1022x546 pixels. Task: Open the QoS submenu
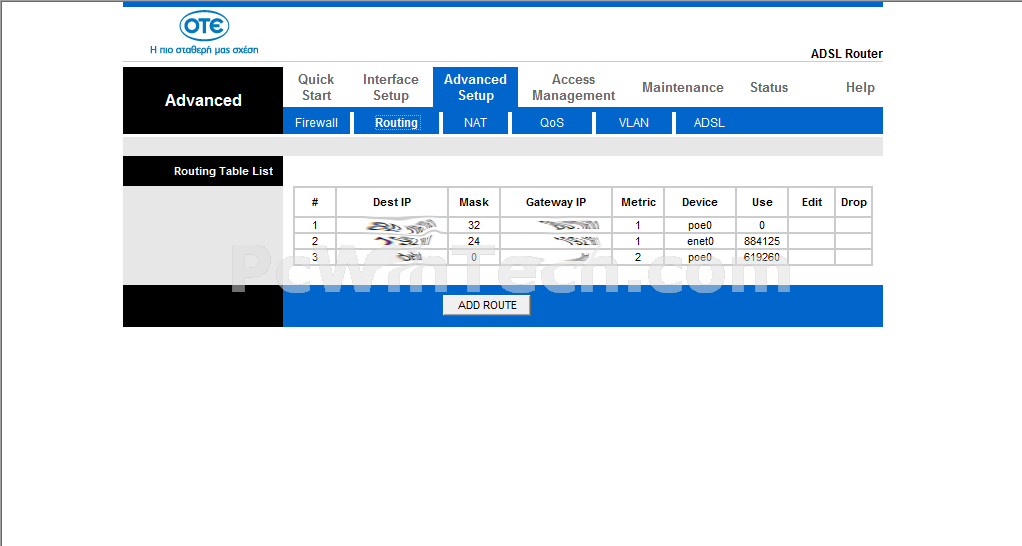pos(551,122)
